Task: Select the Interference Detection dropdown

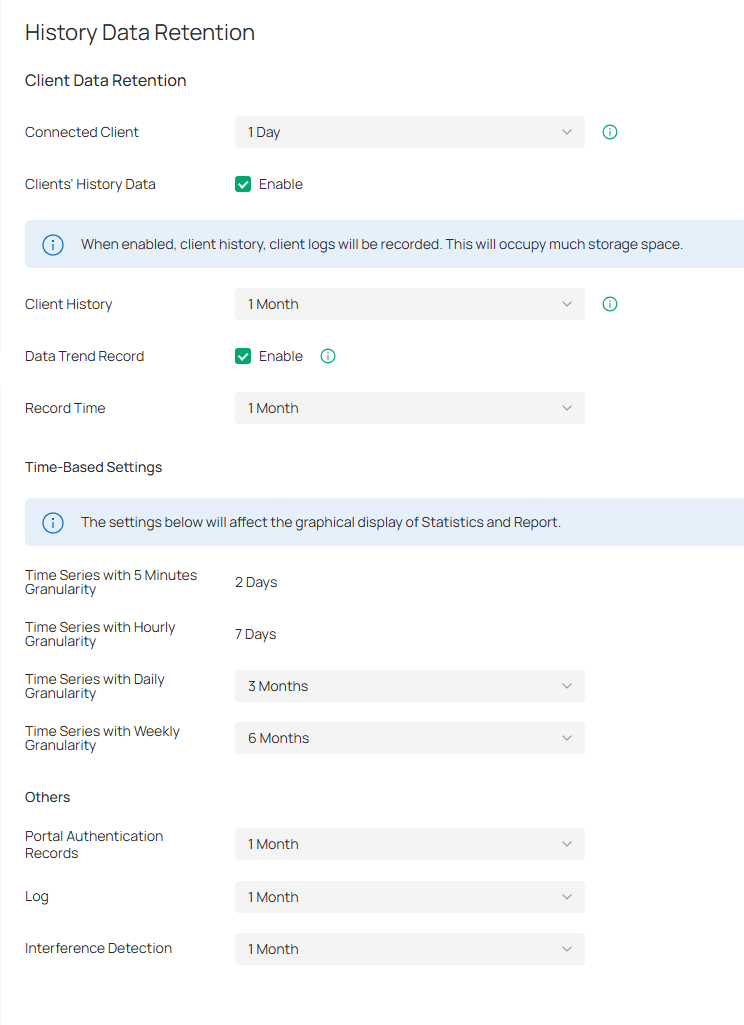Action: tap(409, 949)
